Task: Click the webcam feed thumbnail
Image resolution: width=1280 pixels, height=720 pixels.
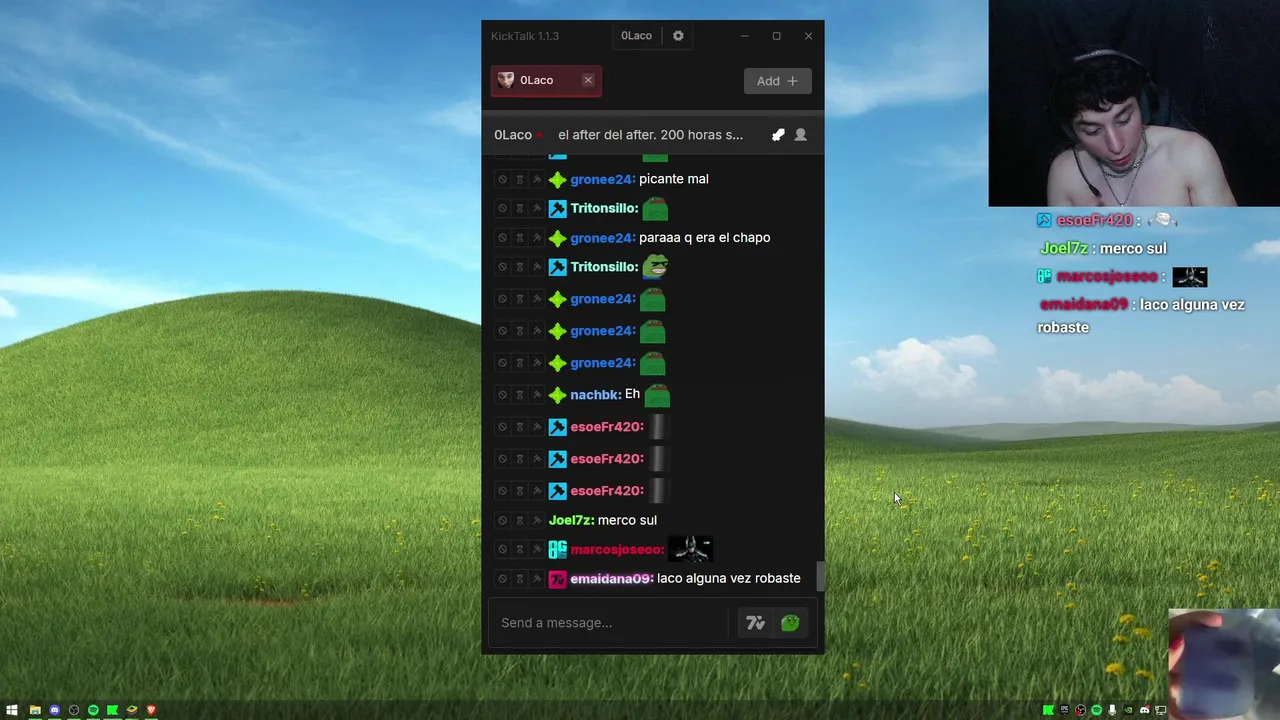Action: (1134, 103)
